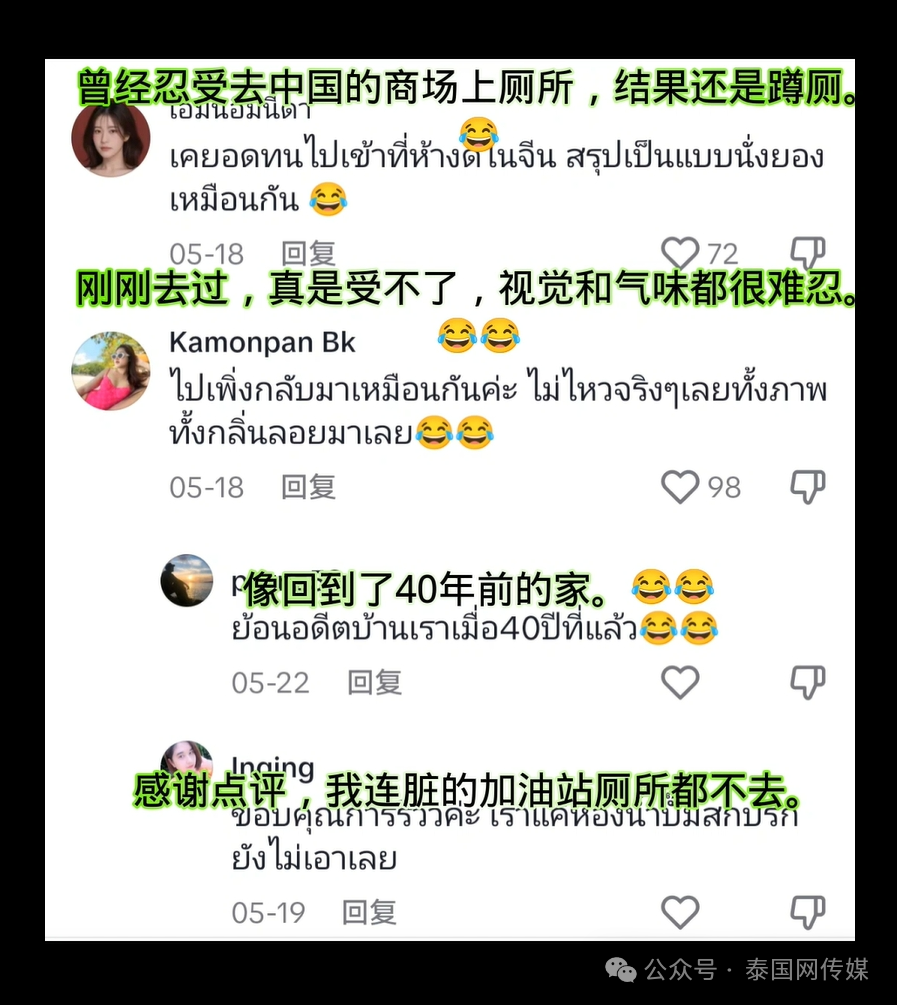The height and width of the screenshot is (1005, 897).
Task: Reply to the first 05-18 comment
Action: pyautogui.click(x=308, y=254)
